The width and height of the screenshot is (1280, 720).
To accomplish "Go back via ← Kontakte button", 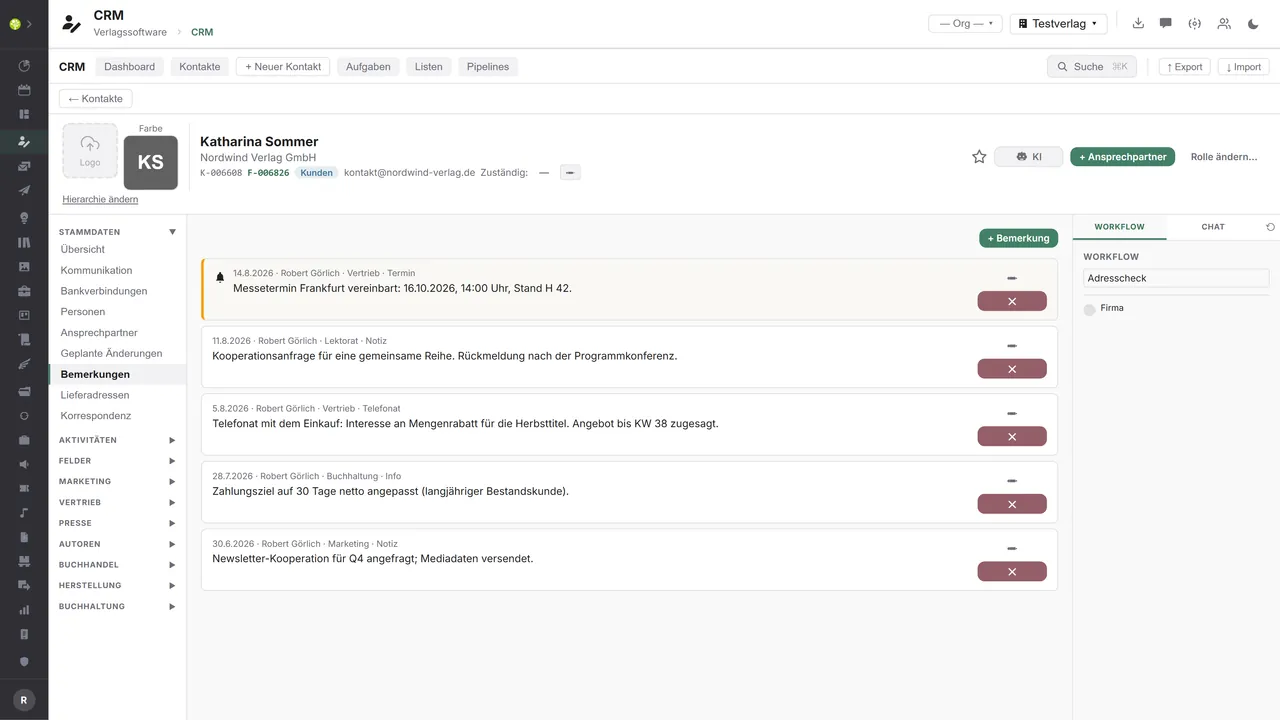I will 95,99.
